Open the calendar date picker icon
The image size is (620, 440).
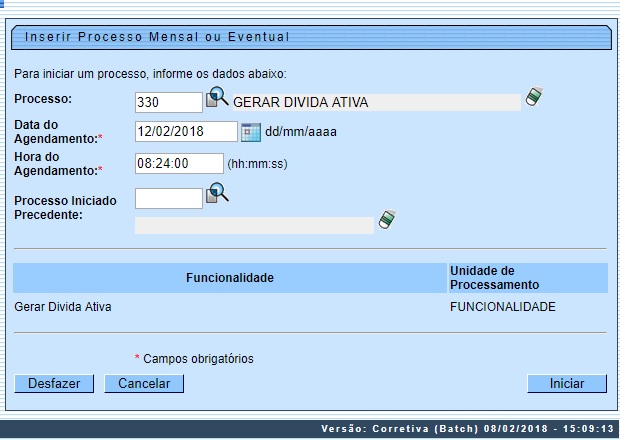click(x=251, y=132)
